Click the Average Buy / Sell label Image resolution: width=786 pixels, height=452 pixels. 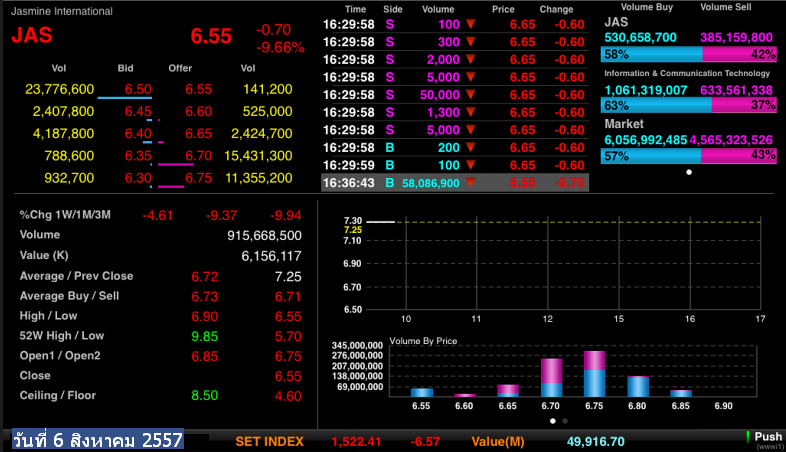pyautogui.click(x=69, y=296)
